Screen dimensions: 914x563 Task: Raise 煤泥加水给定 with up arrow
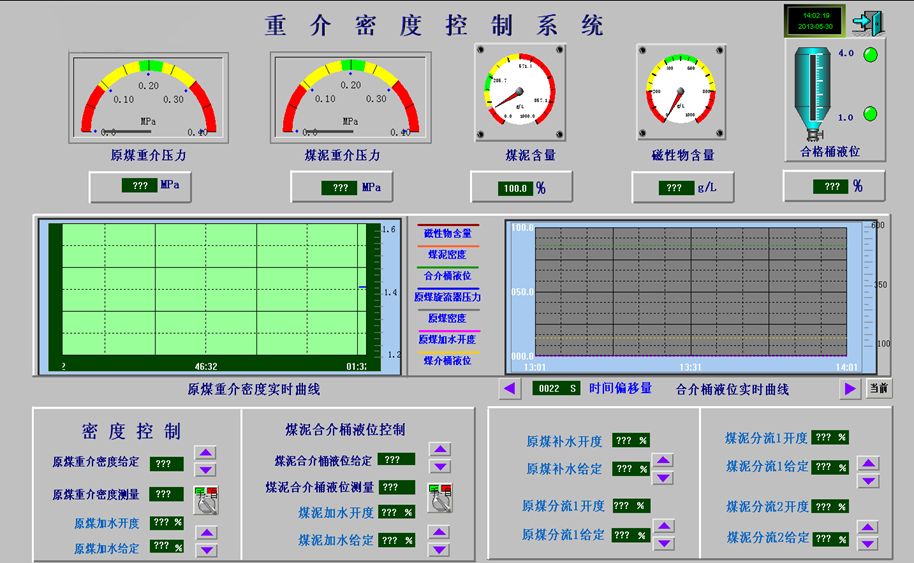click(x=440, y=532)
